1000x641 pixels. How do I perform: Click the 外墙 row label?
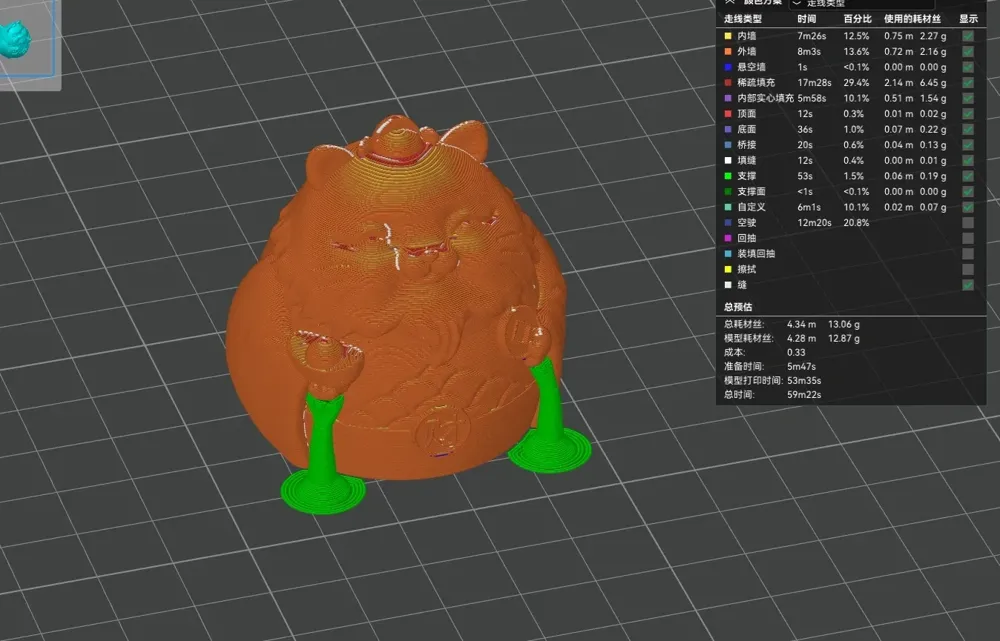pyautogui.click(x=747, y=51)
